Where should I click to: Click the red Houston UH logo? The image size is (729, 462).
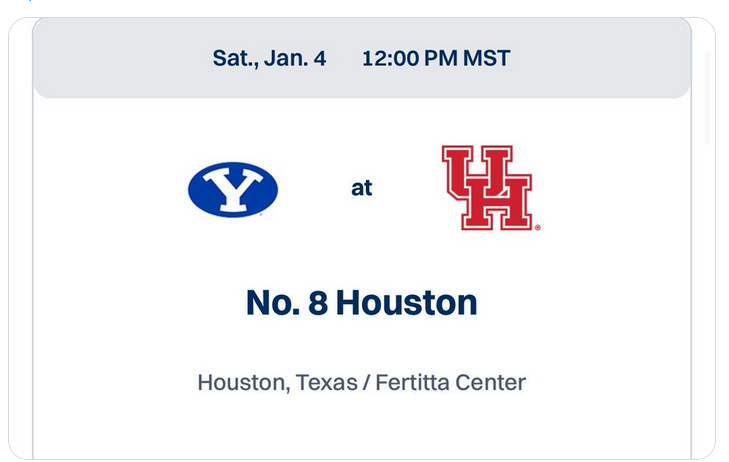[x=487, y=188]
